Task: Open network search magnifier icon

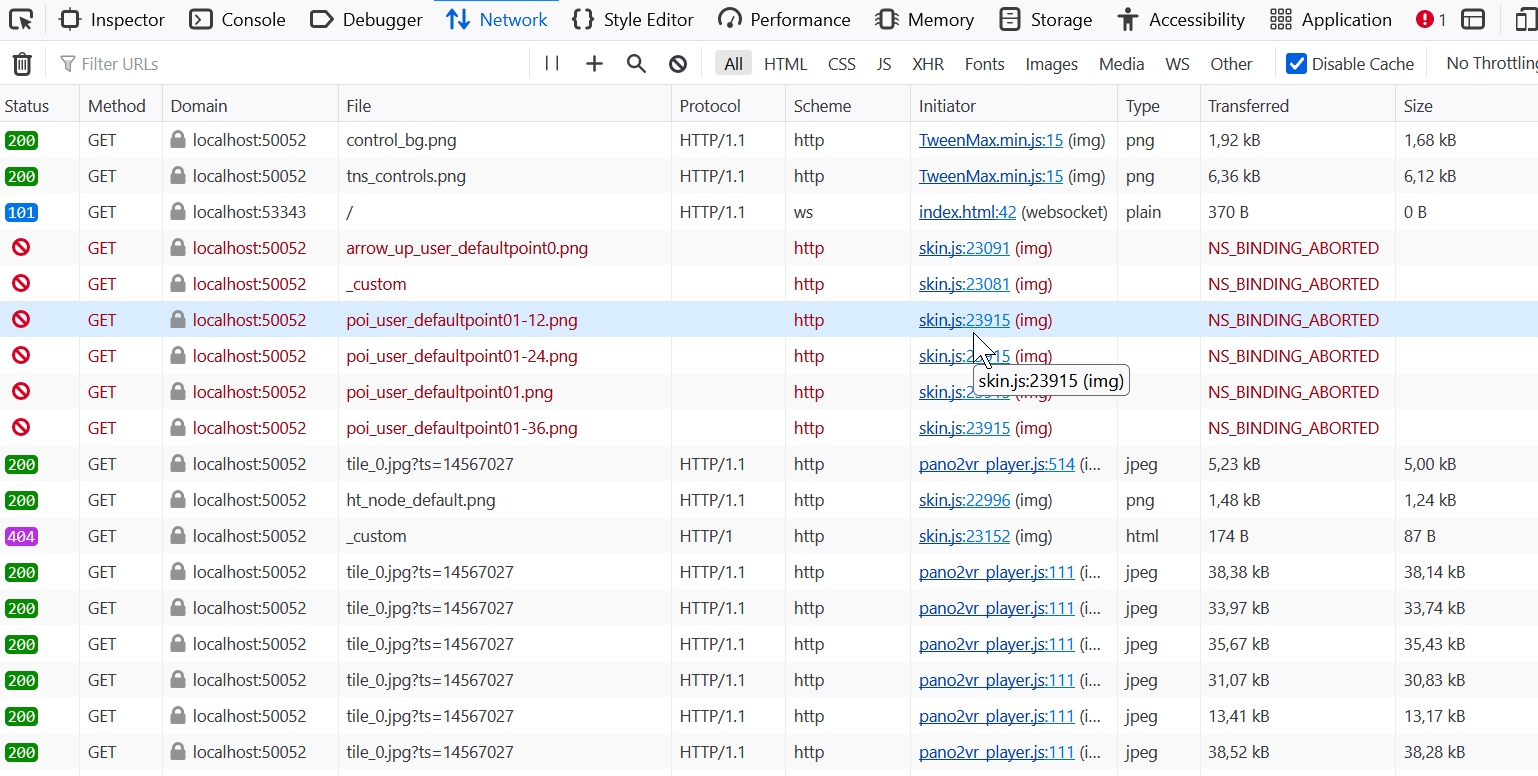Action: pos(636,64)
